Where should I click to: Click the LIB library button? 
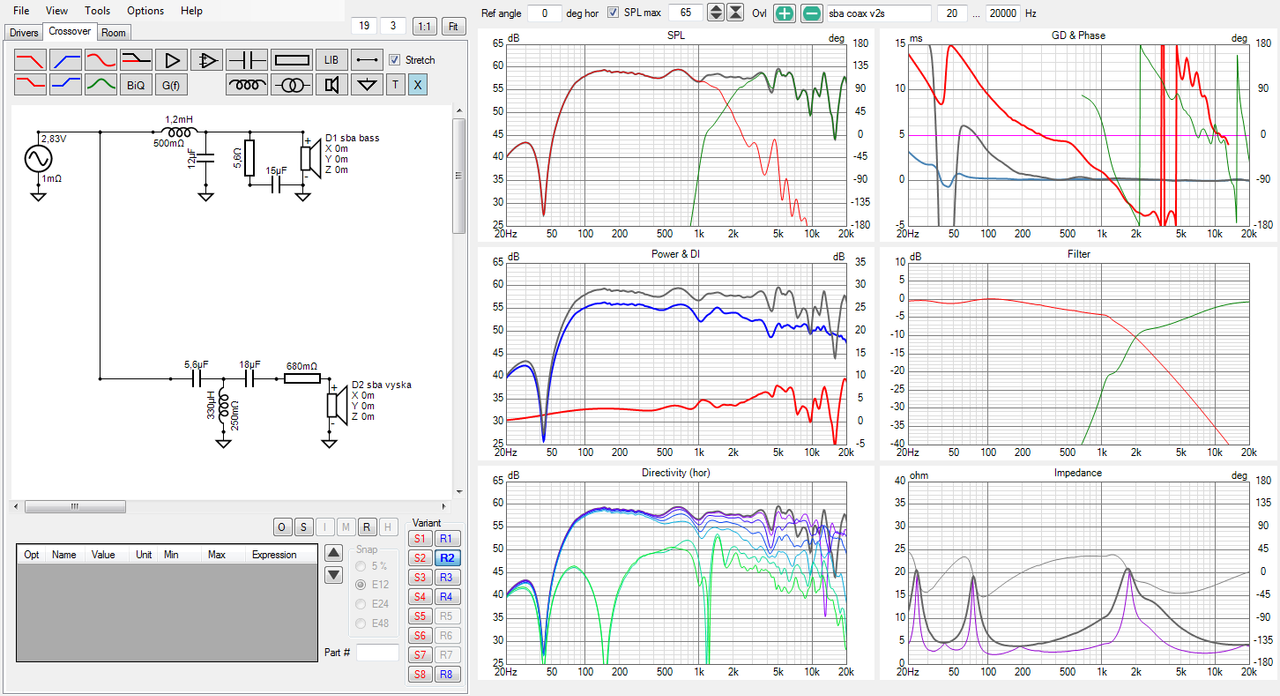point(331,60)
